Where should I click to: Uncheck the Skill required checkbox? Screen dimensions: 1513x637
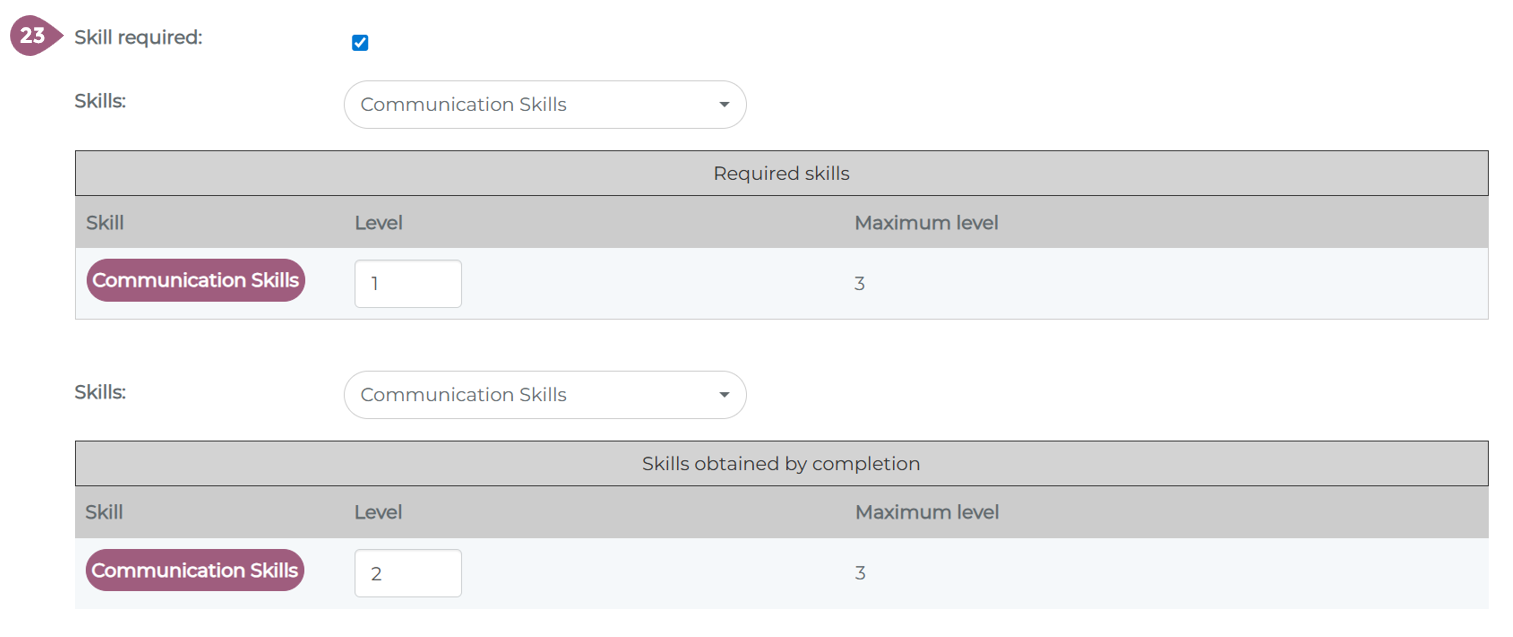(360, 43)
